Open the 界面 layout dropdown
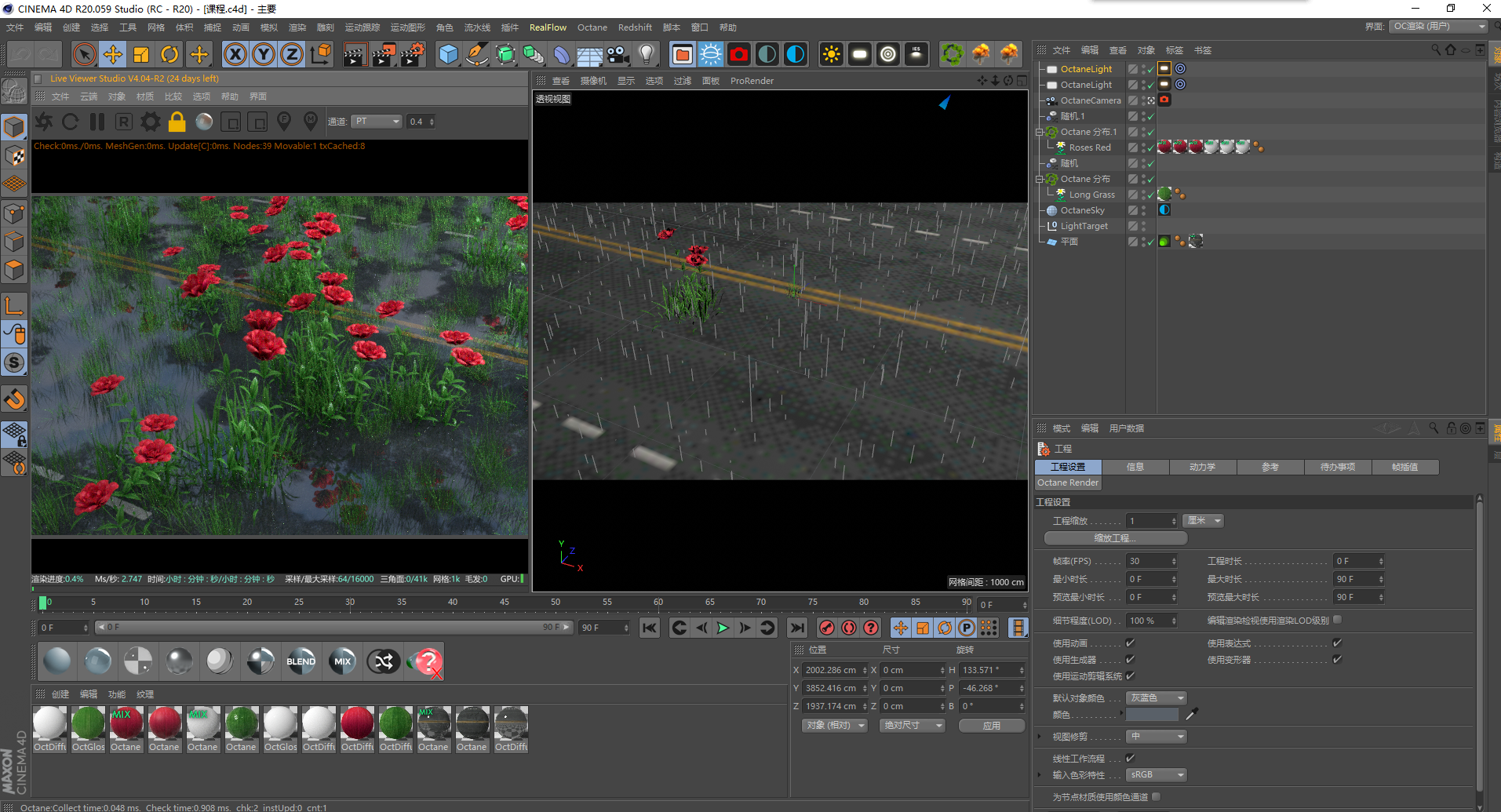Viewport: 1501px width, 812px height. coord(1439,27)
